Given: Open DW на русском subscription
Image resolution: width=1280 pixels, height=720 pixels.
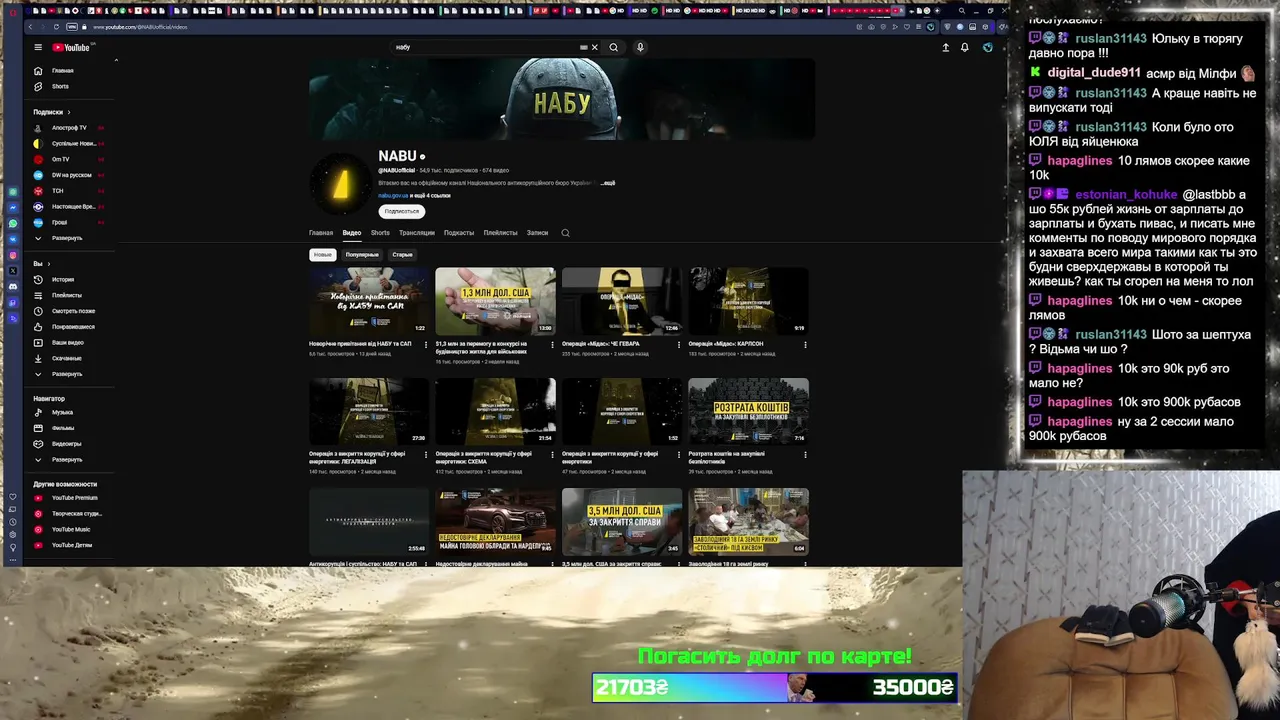Looking at the screenshot, I should coord(71,175).
